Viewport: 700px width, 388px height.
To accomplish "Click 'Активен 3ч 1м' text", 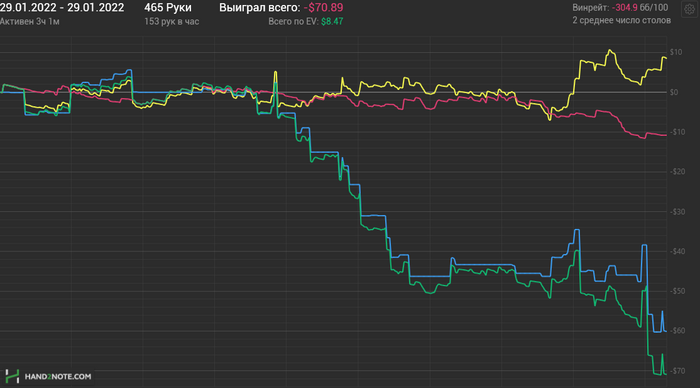I will (x=29, y=21).
